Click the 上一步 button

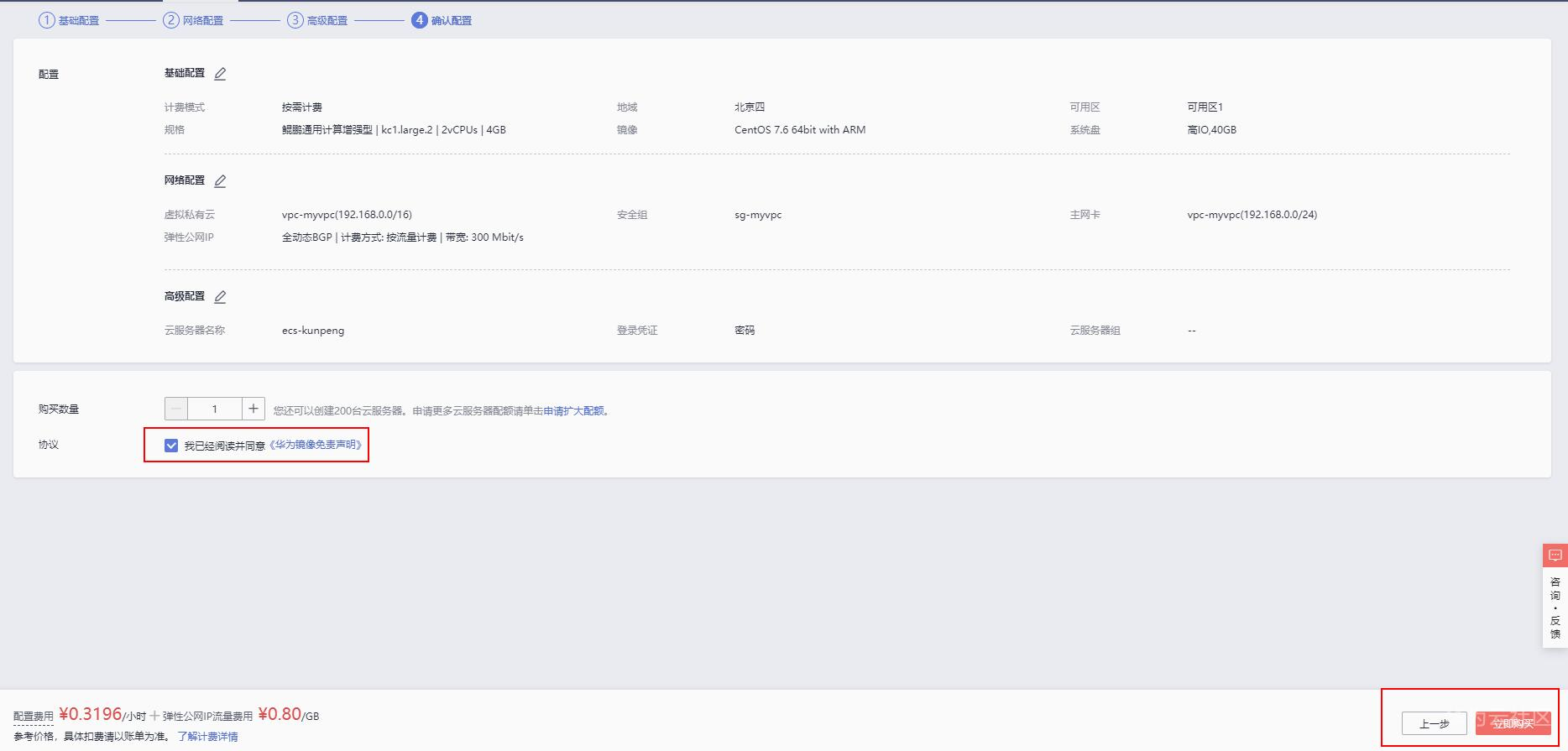pyautogui.click(x=1434, y=723)
